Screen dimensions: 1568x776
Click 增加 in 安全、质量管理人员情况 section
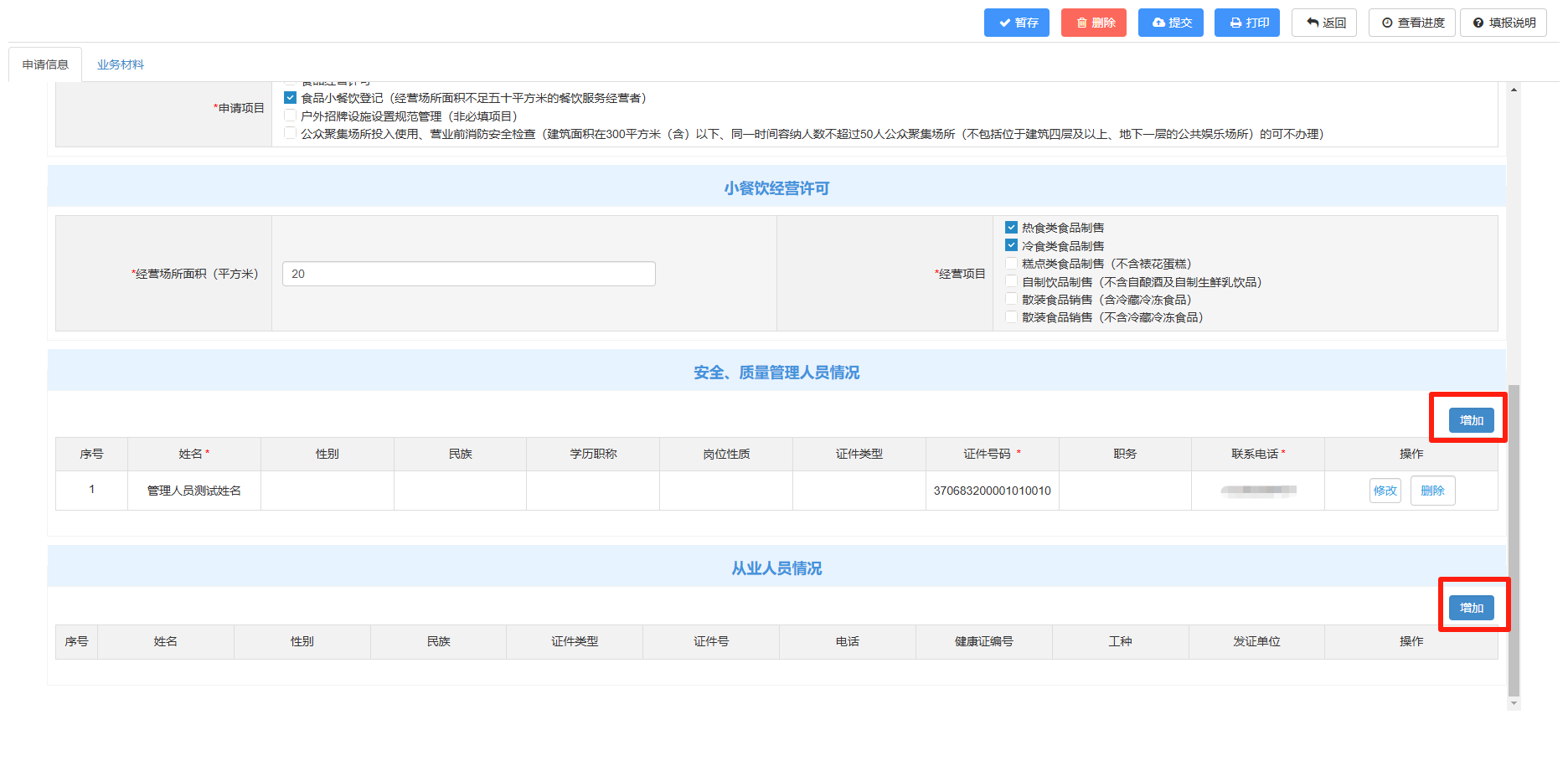(x=1471, y=420)
